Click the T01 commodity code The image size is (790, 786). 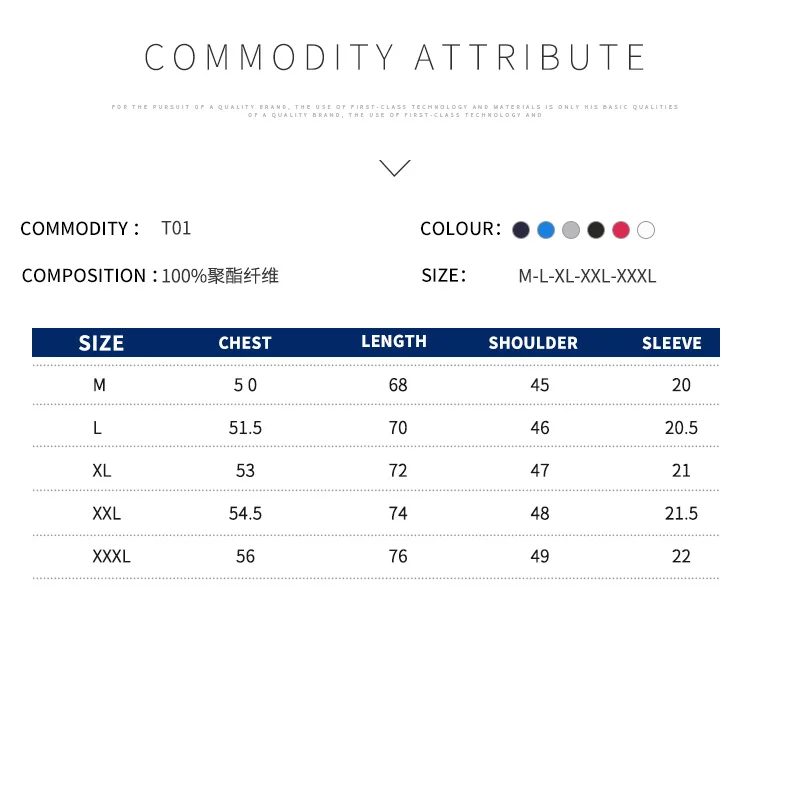point(176,228)
